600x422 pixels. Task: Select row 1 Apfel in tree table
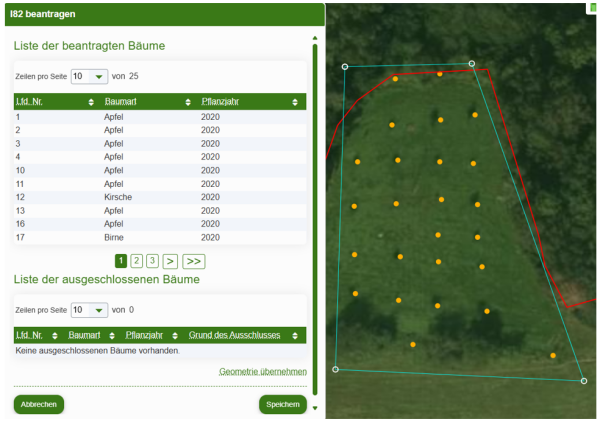pyautogui.click(x=160, y=117)
